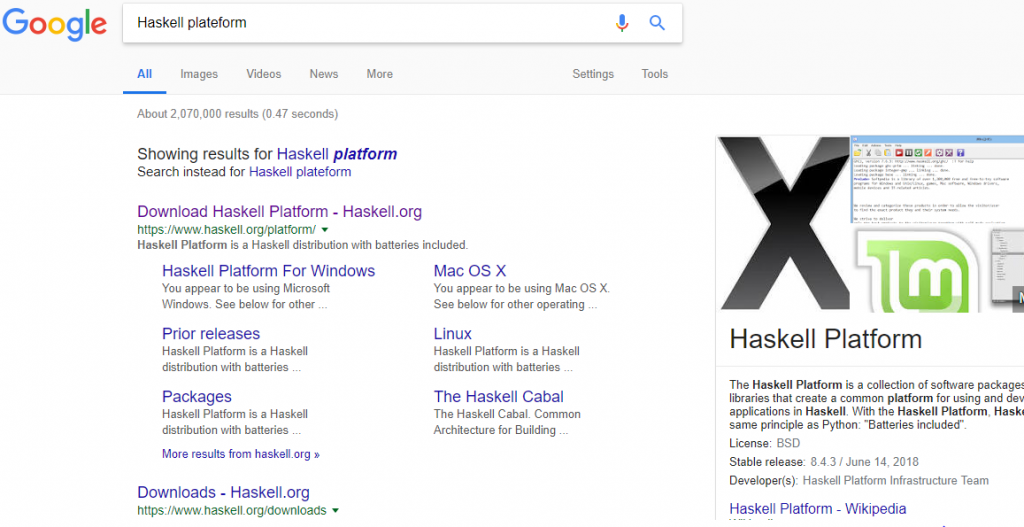This screenshot has height=527, width=1024.
Task: Switch to the News tab
Action: click(324, 74)
